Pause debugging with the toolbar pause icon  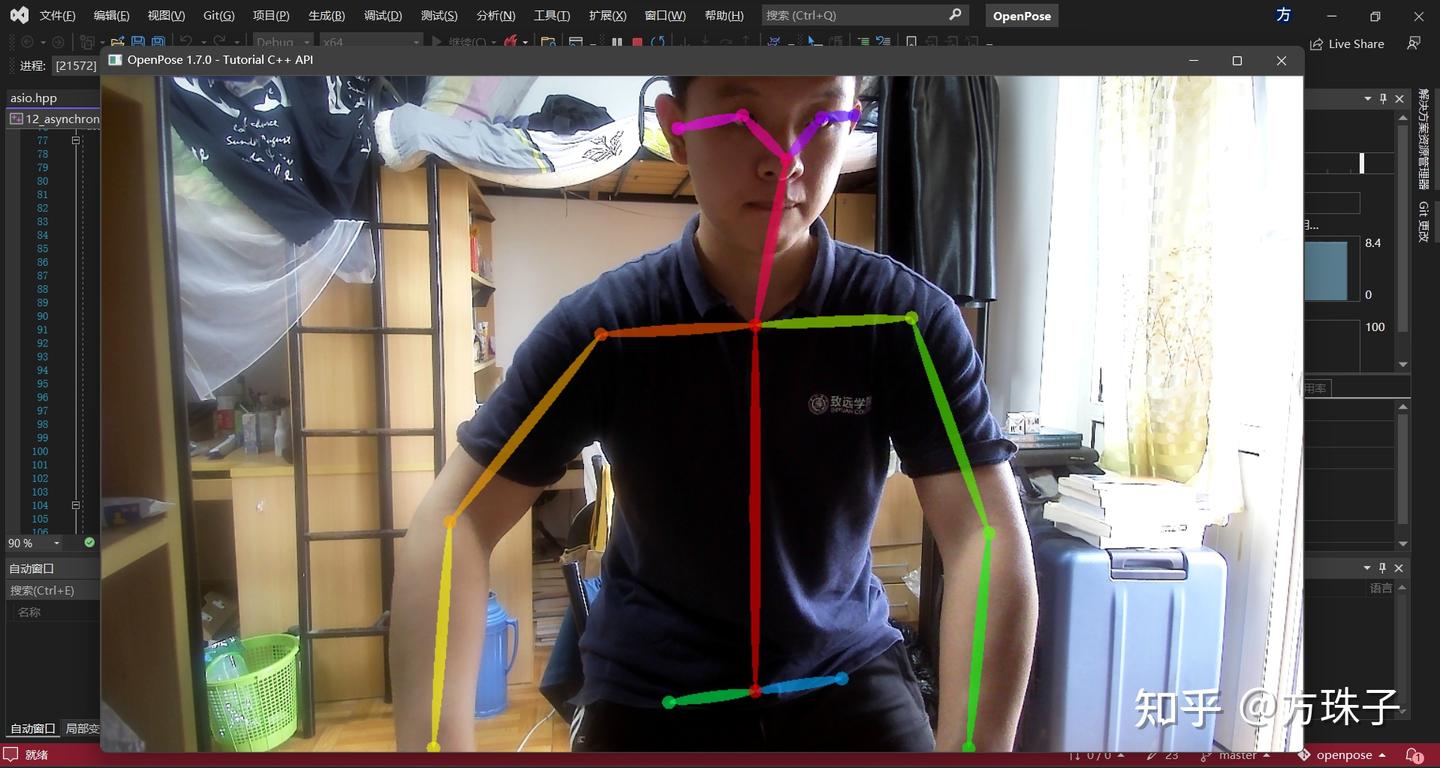coord(616,43)
